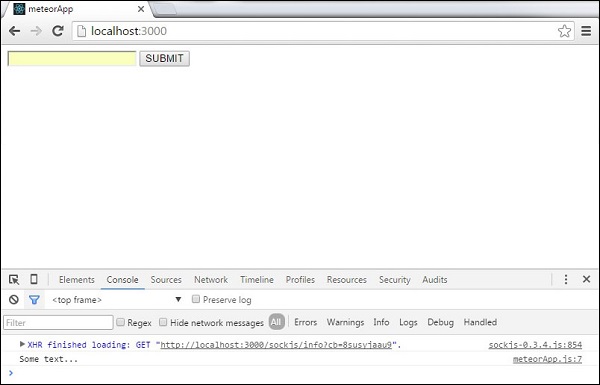Toggle the console filter funnel icon
This screenshot has height=385, width=600.
(x=34, y=300)
